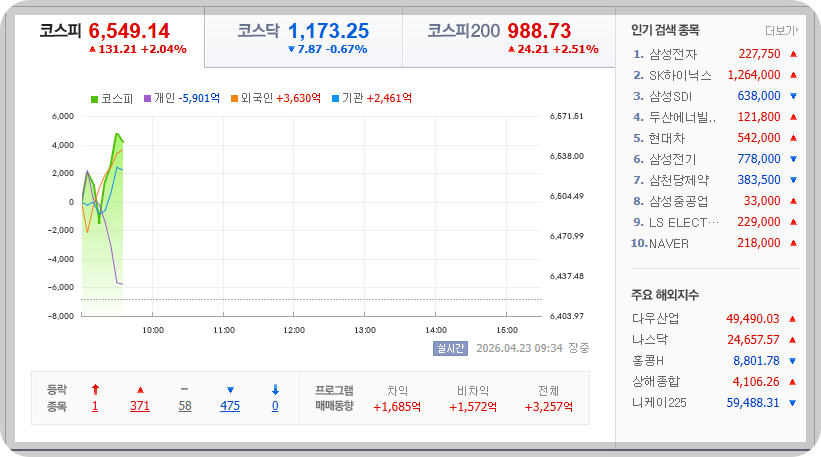
Task: Click the red rising triangle above 371
Action: (140, 390)
